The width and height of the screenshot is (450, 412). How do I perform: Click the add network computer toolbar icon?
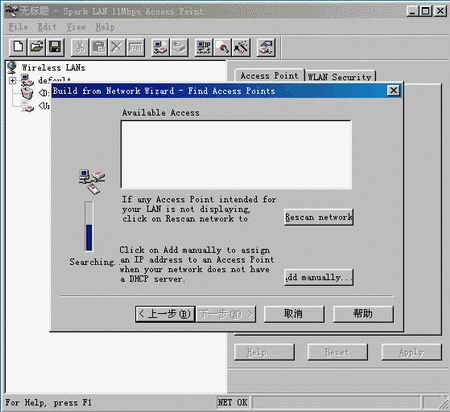(160, 47)
